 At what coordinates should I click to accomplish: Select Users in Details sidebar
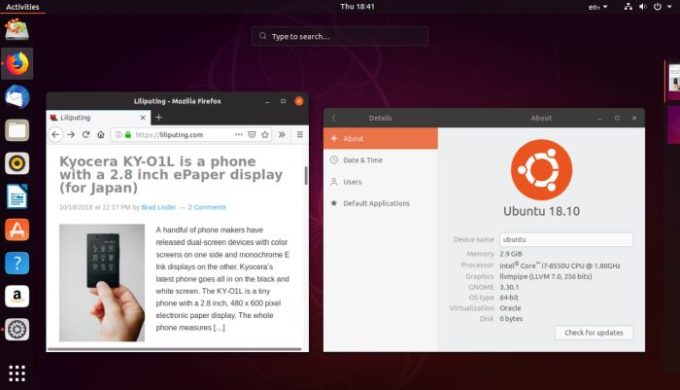[x=381, y=182]
